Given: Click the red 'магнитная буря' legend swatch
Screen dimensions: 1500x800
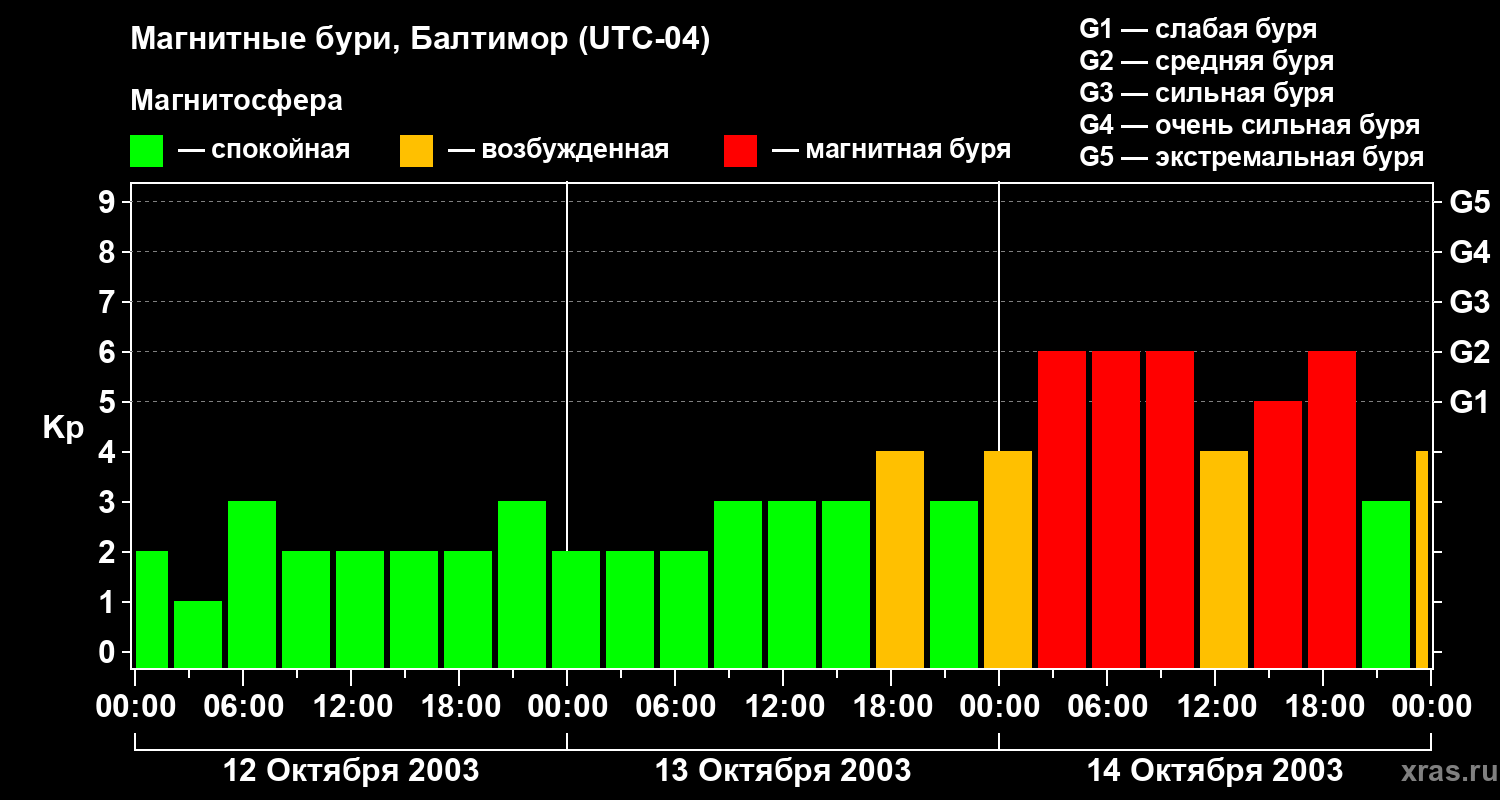Looking at the screenshot, I should [x=740, y=151].
